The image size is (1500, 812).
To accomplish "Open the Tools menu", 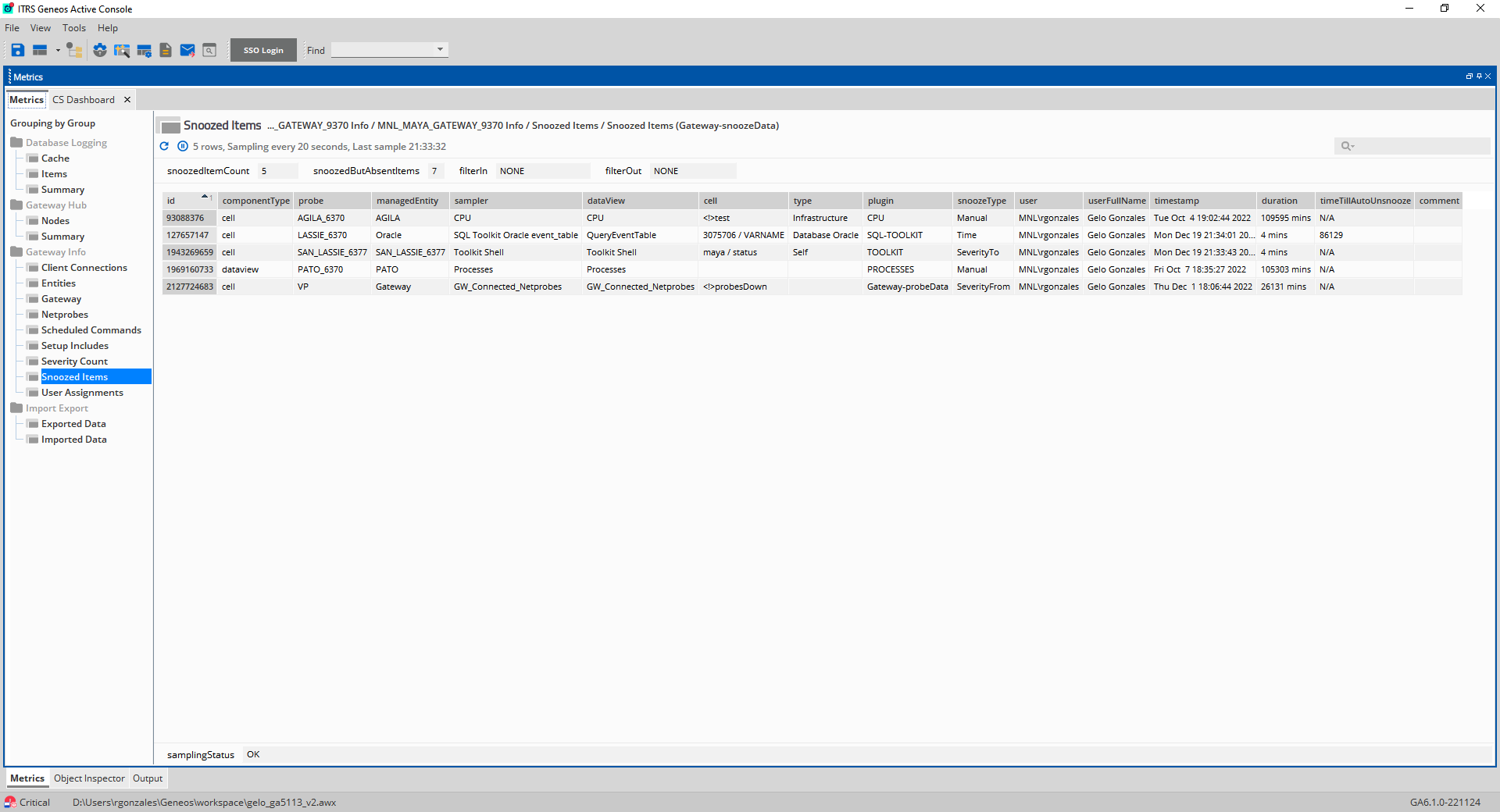I will click(x=73, y=27).
